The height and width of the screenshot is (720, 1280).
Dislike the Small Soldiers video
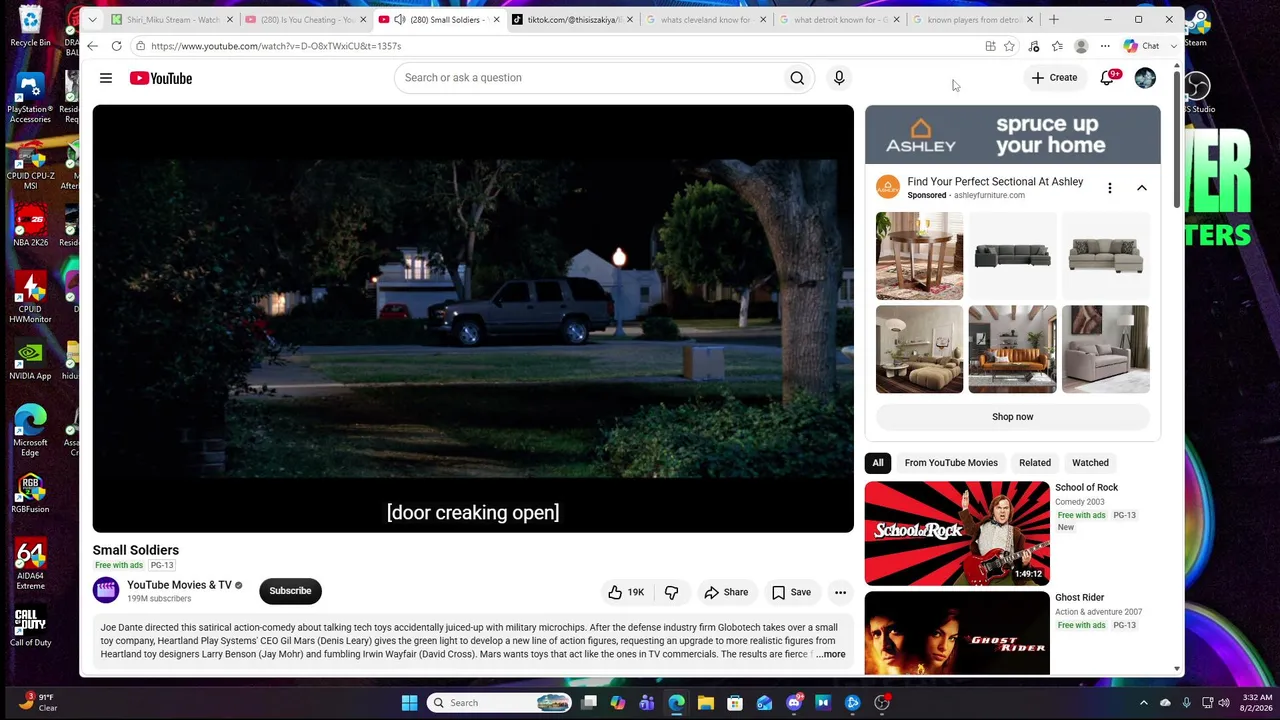tap(672, 592)
